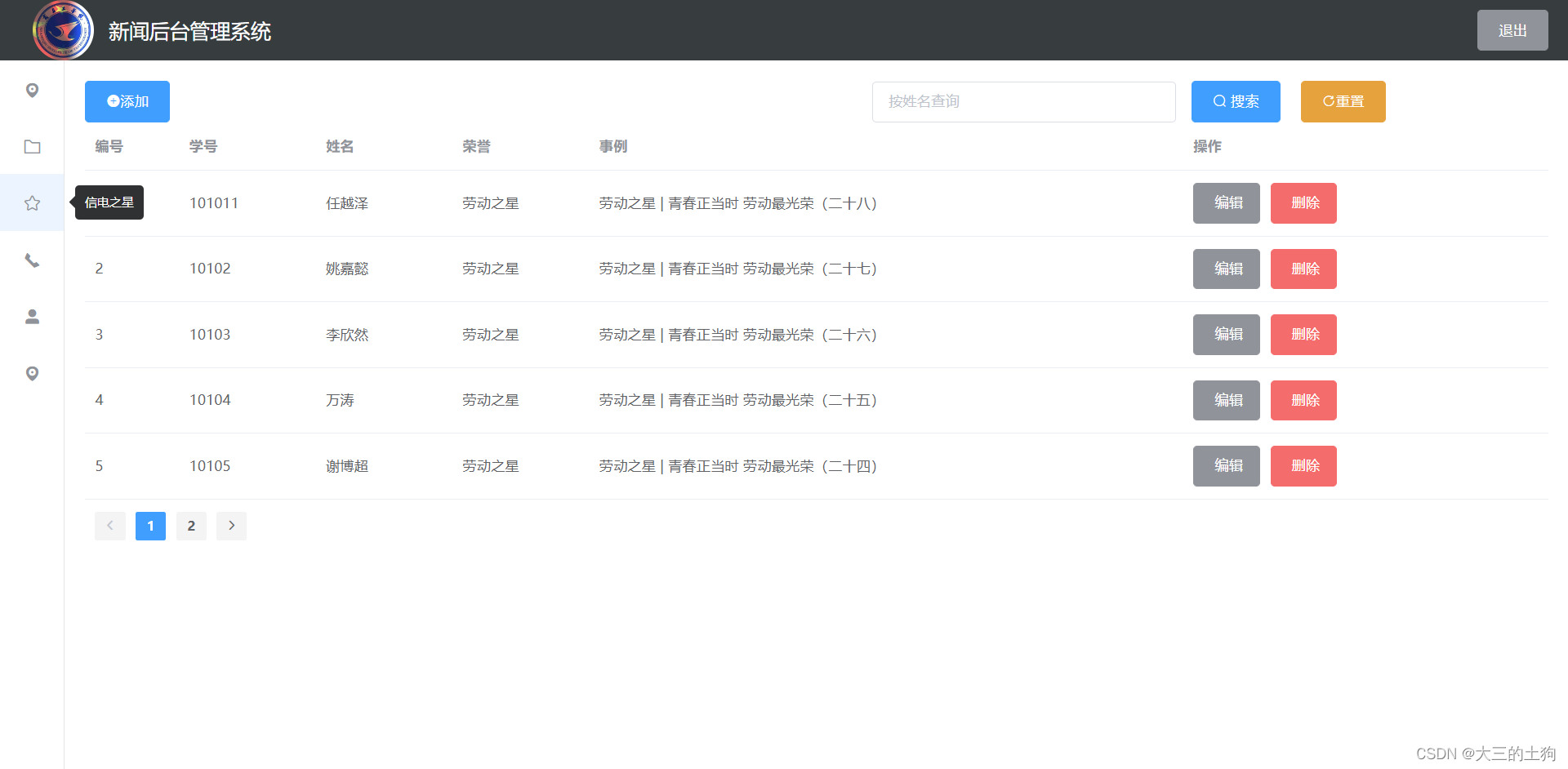Image resolution: width=1568 pixels, height=769 pixels.
Task: Delete the record for 姚嘉懿
Action: (x=1303, y=269)
